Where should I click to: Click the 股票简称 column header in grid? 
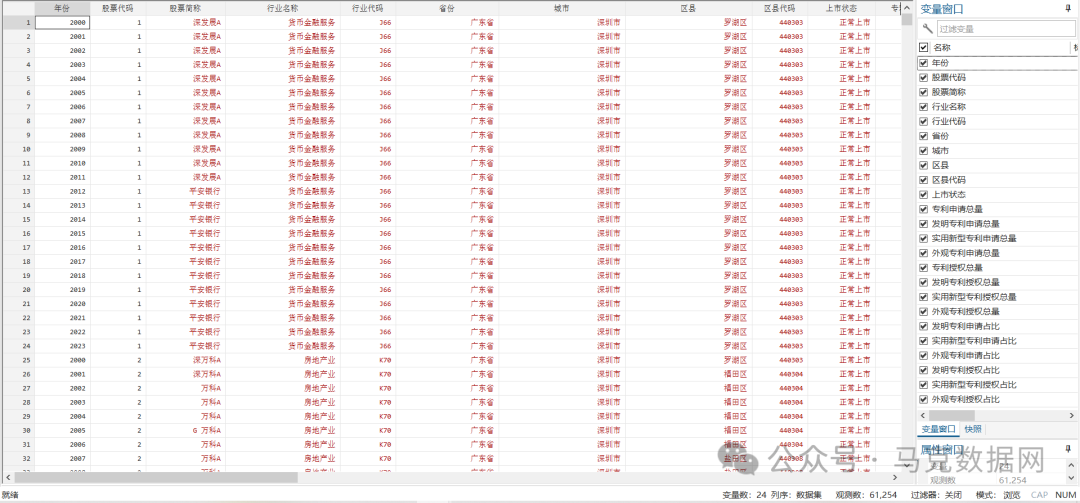185,8
